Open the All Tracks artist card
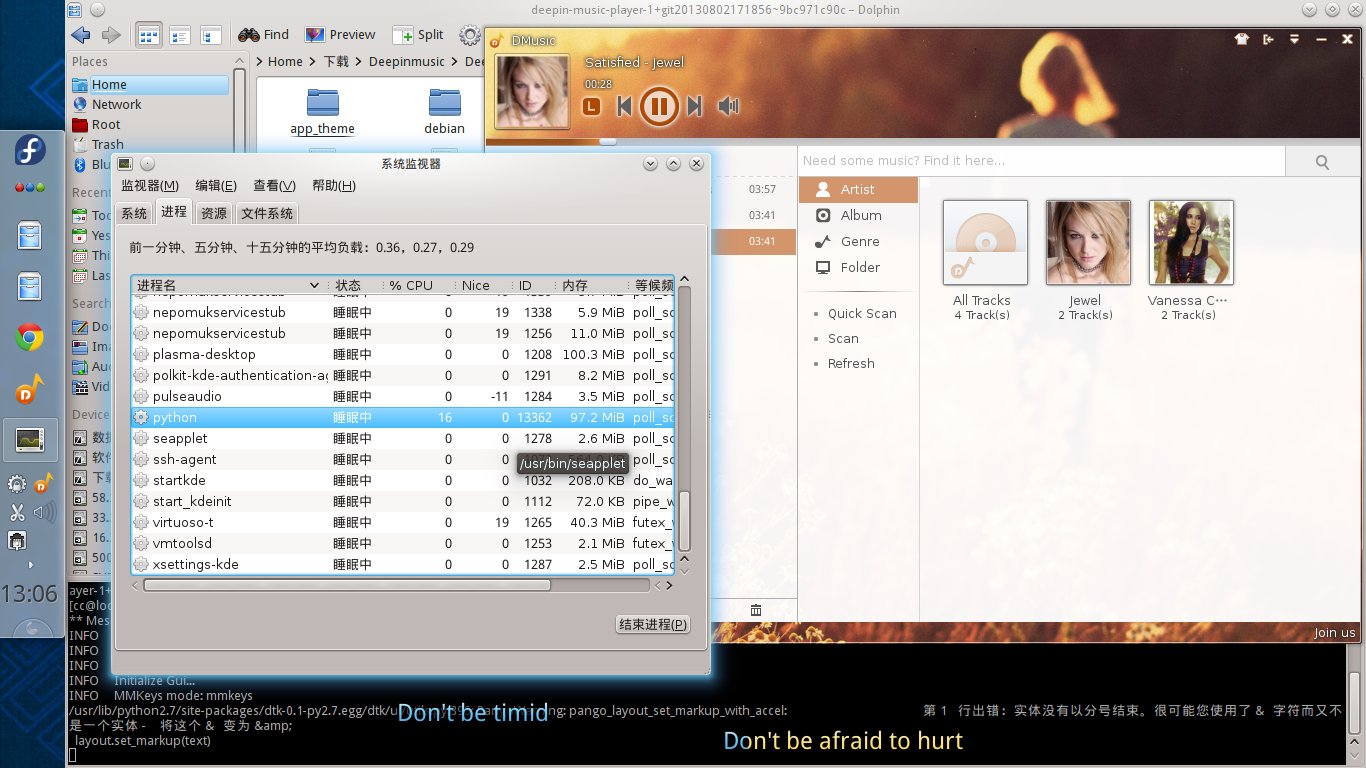Image resolution: width=1366 pixels, height=768 pixels. coord(985,260)
